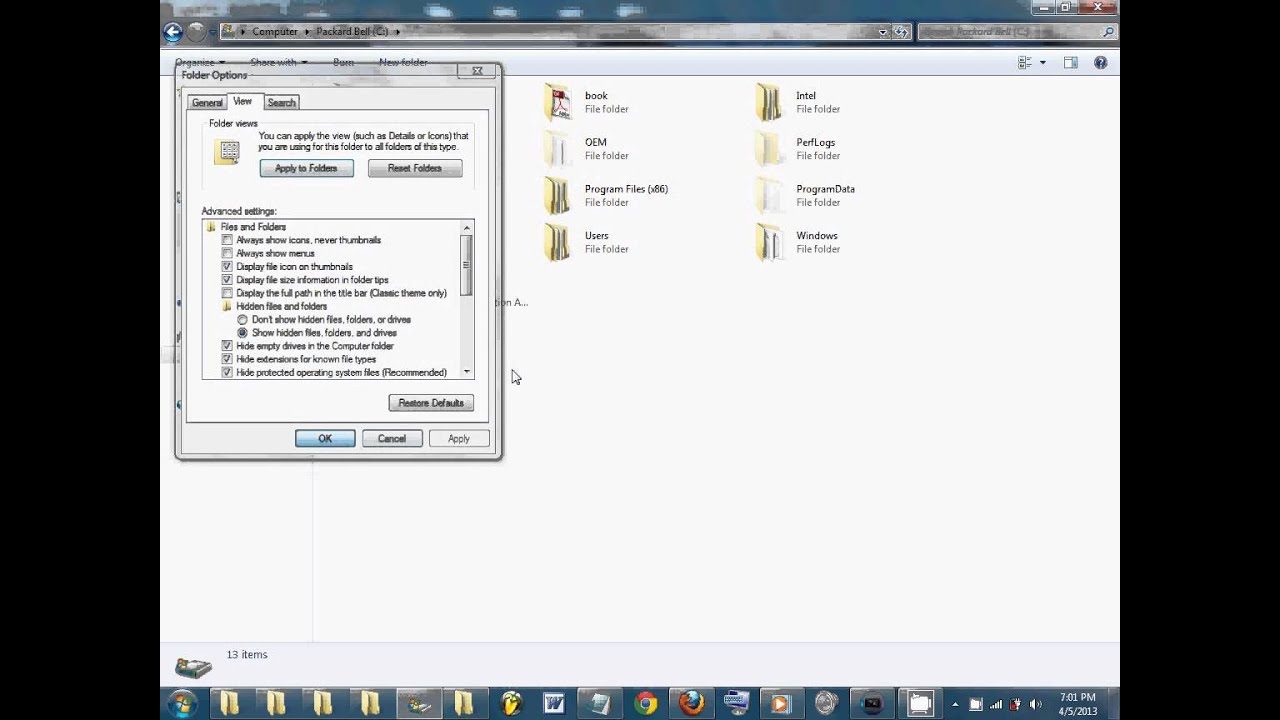Open Google Chrome from the taskbar
Screen dimensions: 1280x720
coord(645,703)
